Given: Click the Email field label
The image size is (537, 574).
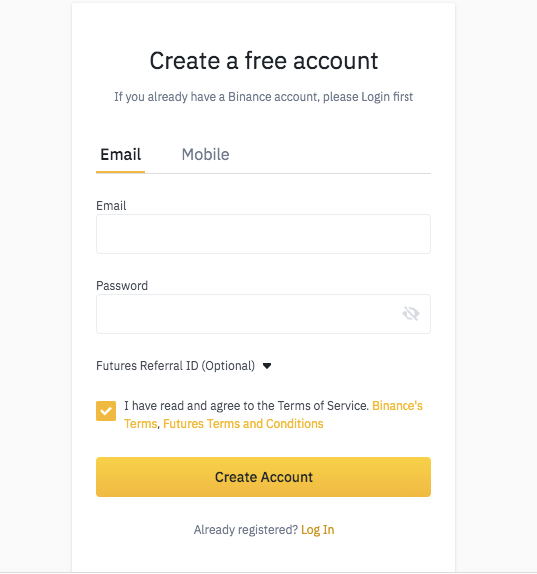Looking at the screenshot, I should (111, 206).
